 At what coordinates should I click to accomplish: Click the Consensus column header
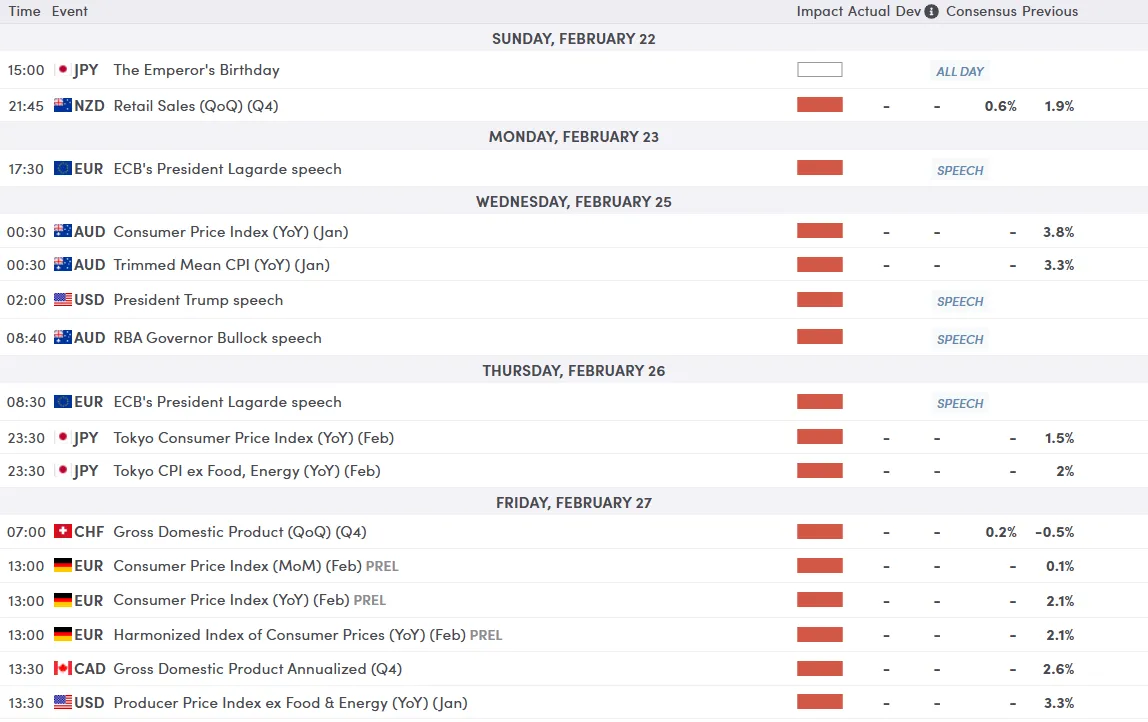pyautogui.click(x=981, y=12)
